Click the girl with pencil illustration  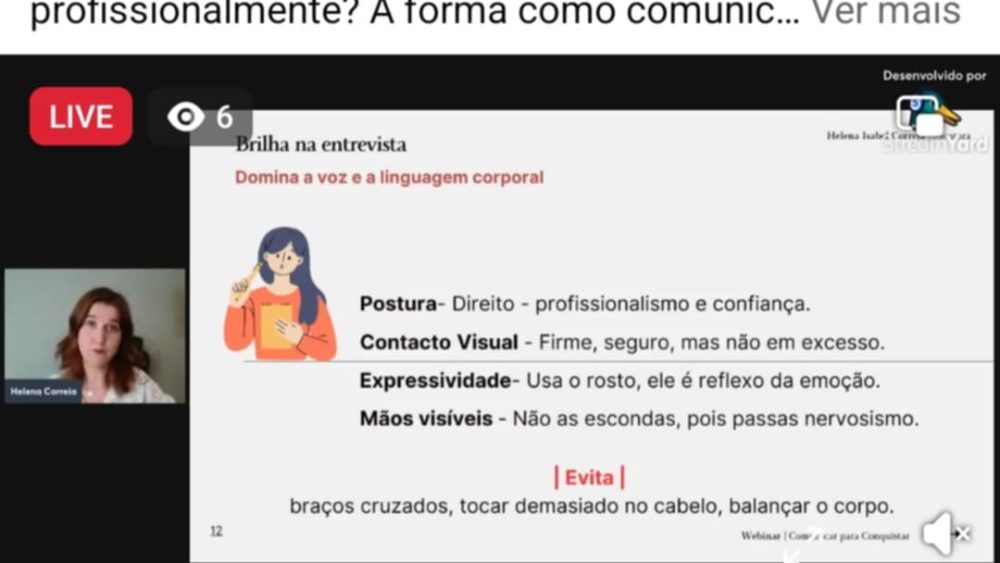pyautogui.click(x=280, y=294)
